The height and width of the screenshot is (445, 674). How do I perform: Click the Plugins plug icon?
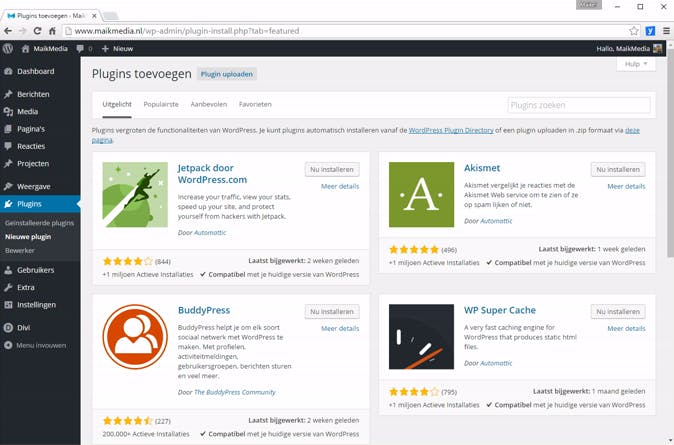coord(8,204)
